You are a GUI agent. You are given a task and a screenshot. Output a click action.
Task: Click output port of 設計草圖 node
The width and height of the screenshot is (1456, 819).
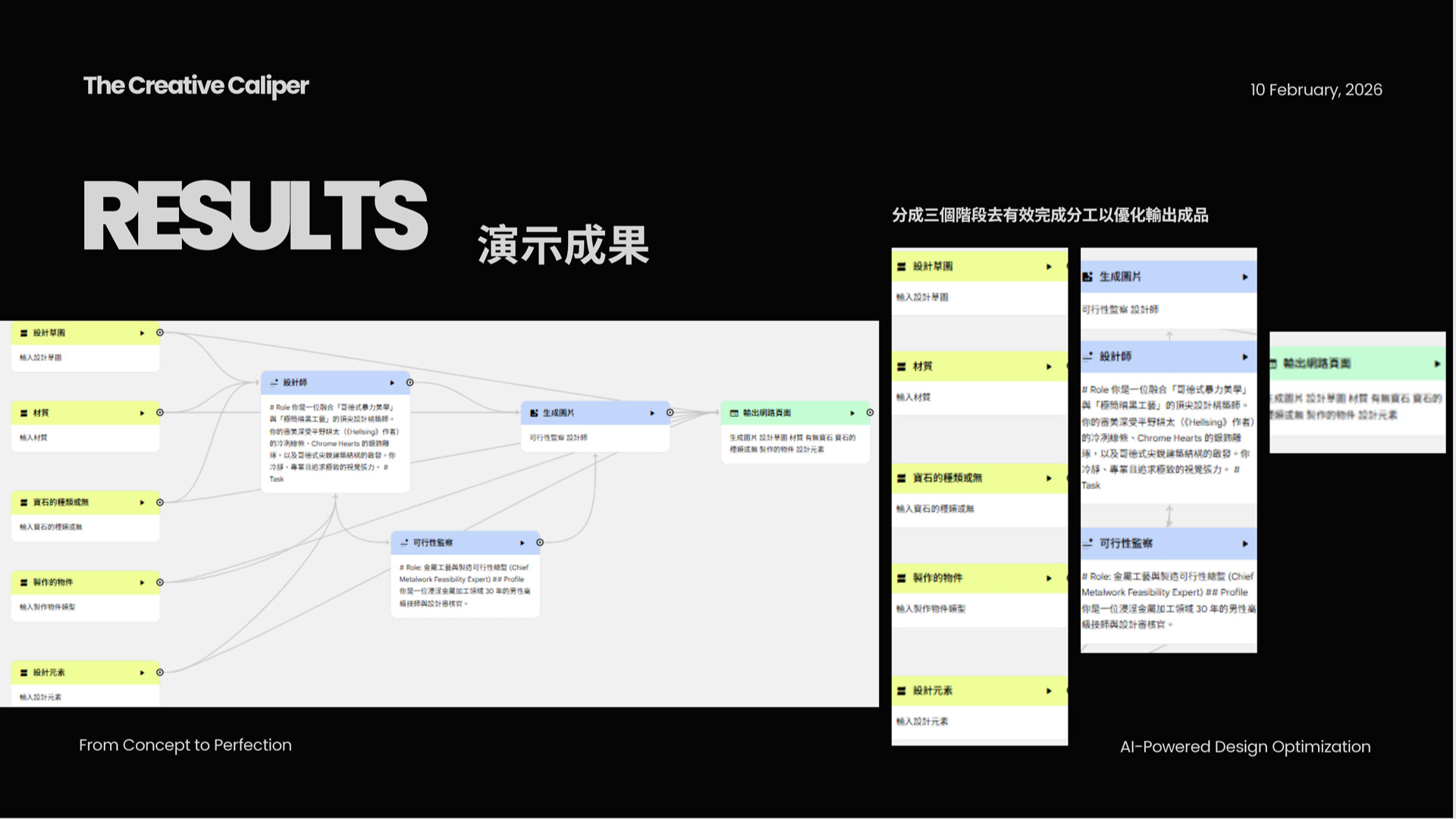click(x=160, y=333)
